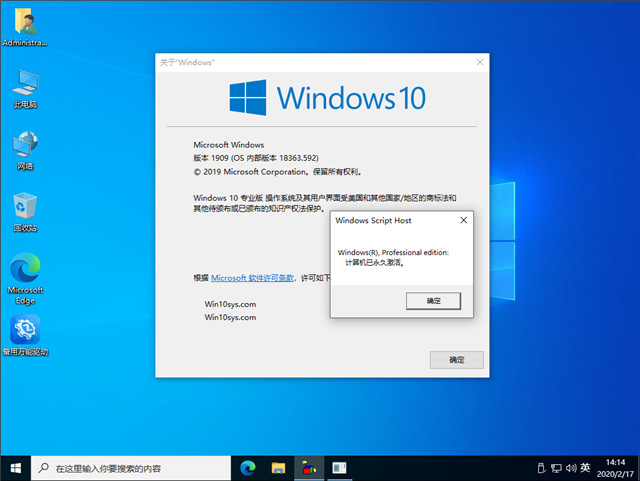Click the Microsoft Windows label text

pyautogui.click(x=229, y=145)
